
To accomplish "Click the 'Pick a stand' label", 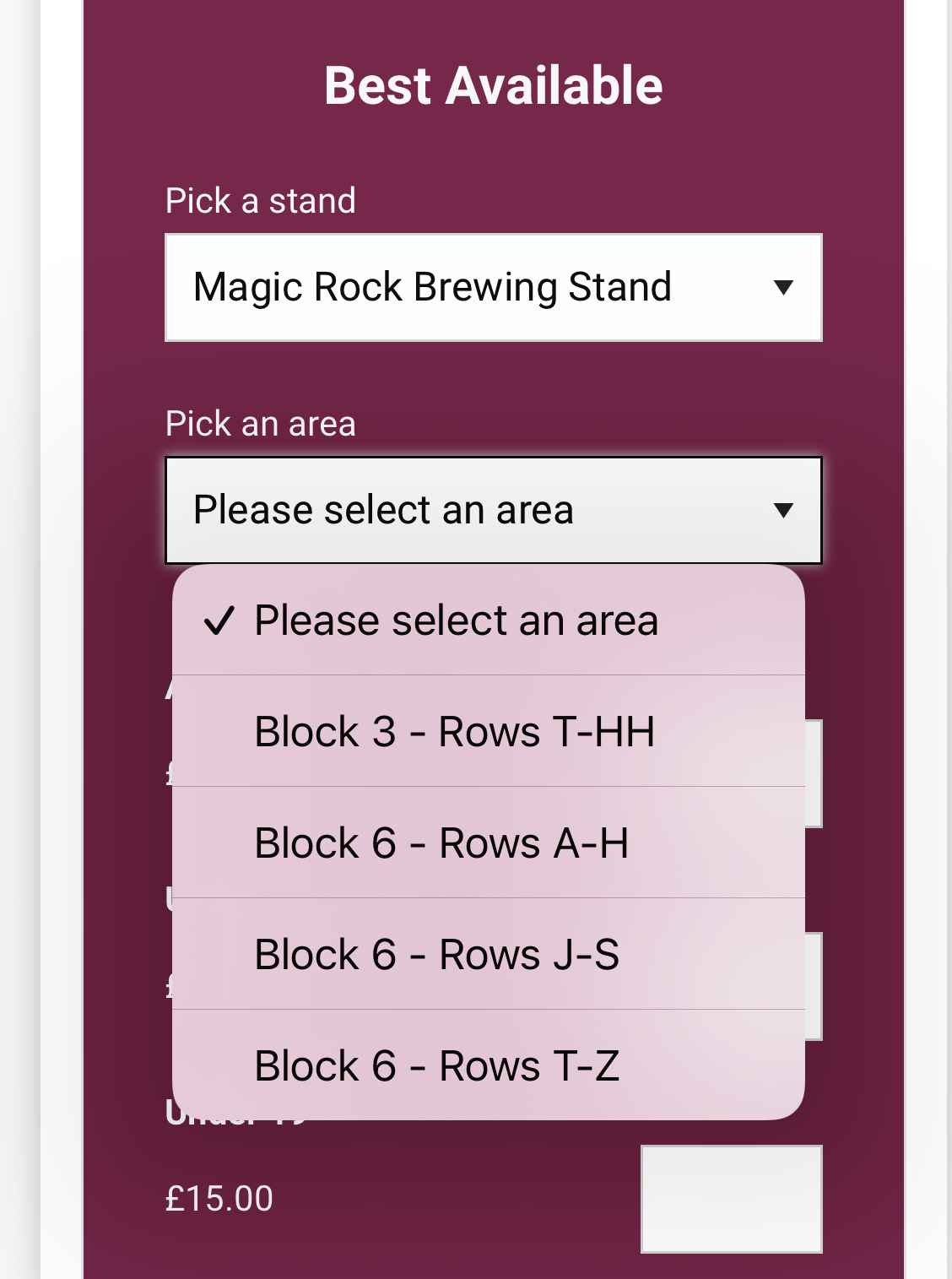I will pyautogui.click(x=260, y=202).
